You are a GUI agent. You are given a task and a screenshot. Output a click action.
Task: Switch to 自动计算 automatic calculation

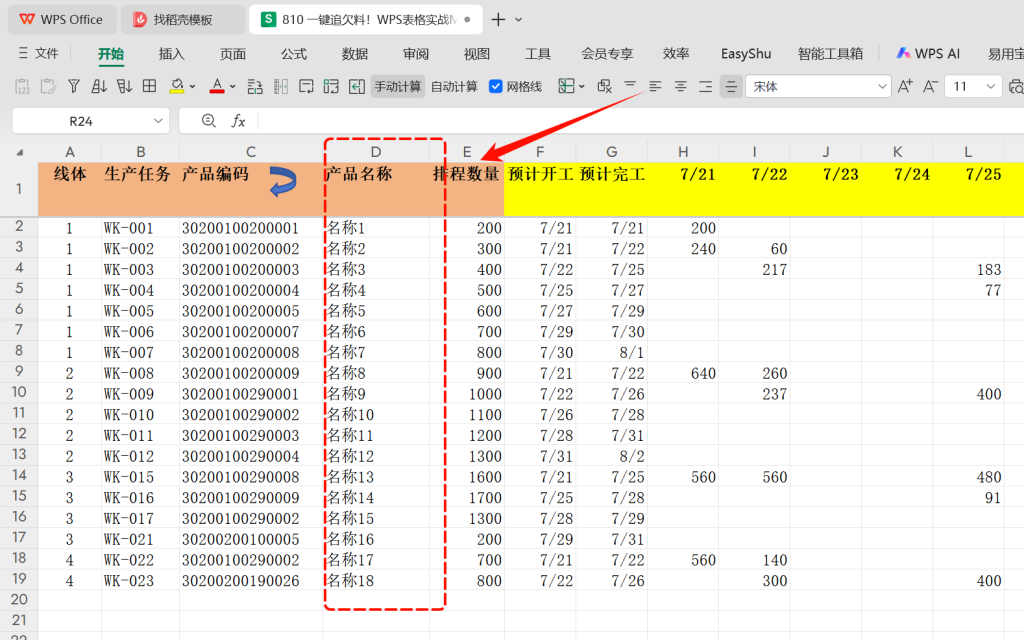(x=454, y=86)
